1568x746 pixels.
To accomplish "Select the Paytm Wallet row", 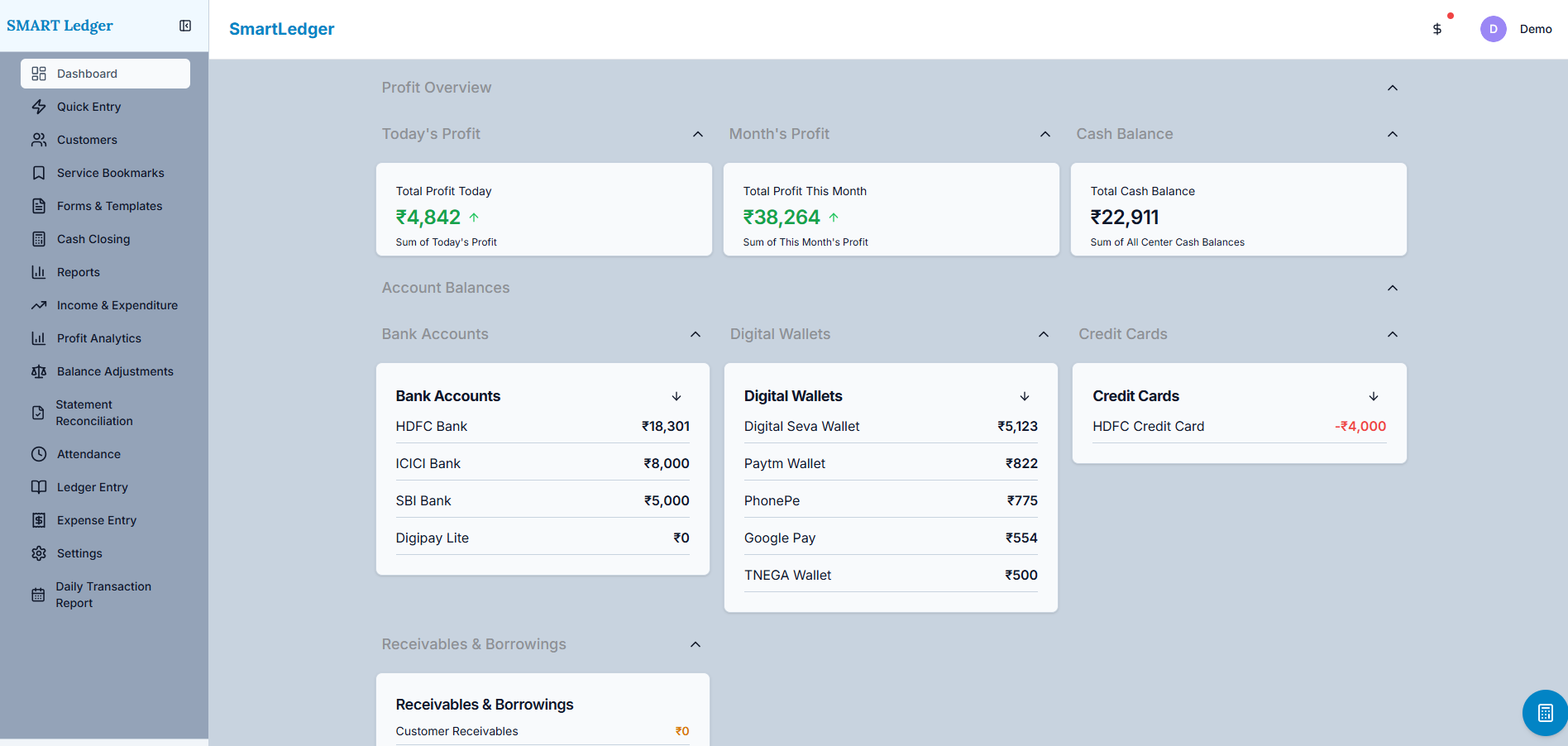I will click(891, 463).
